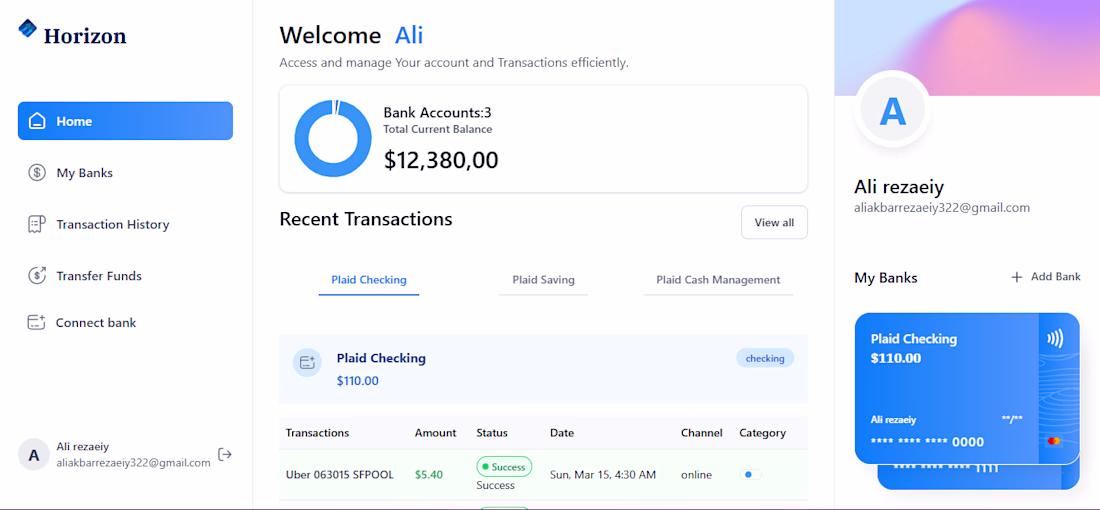1100x510 pixels.
Task: Open the Home sidebar item
Action: [x=125, y=121]
